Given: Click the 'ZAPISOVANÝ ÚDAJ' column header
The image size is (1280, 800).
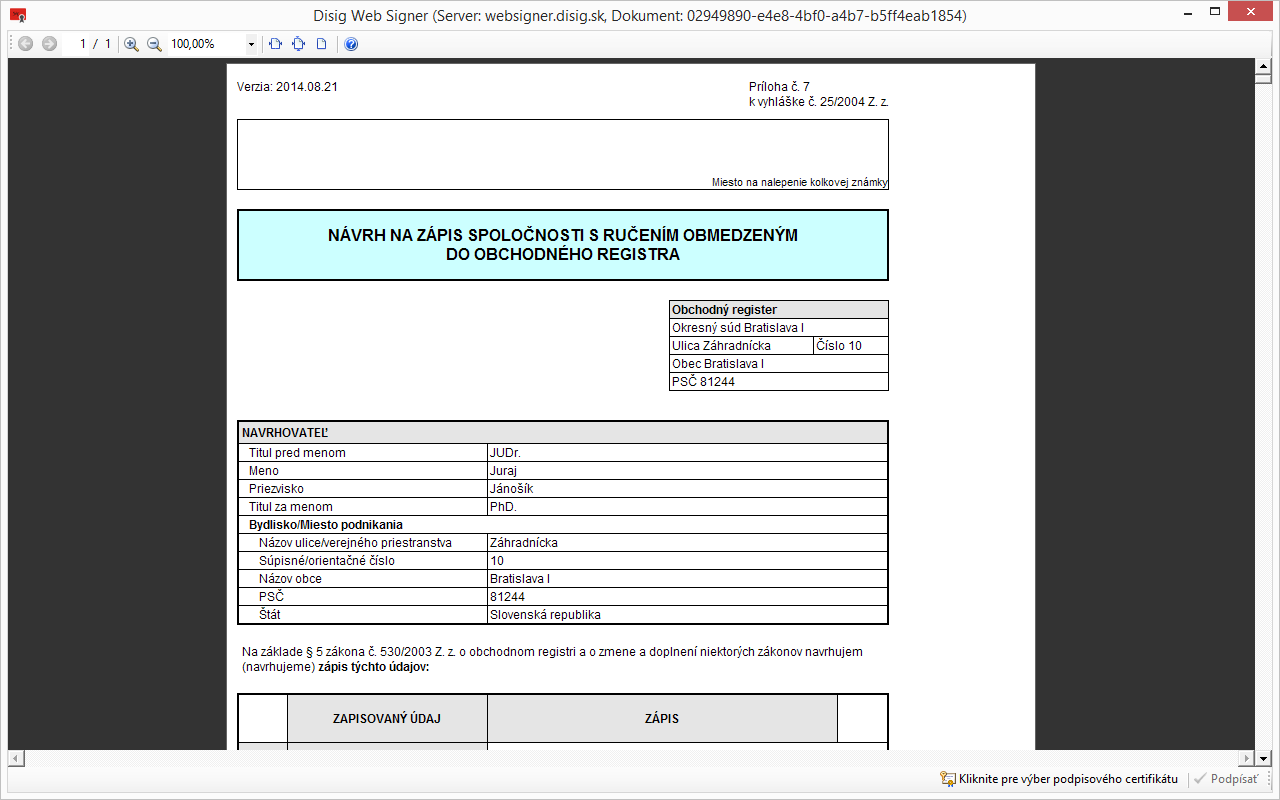Looking at the screenshot, I should click(x=387, y=719).
